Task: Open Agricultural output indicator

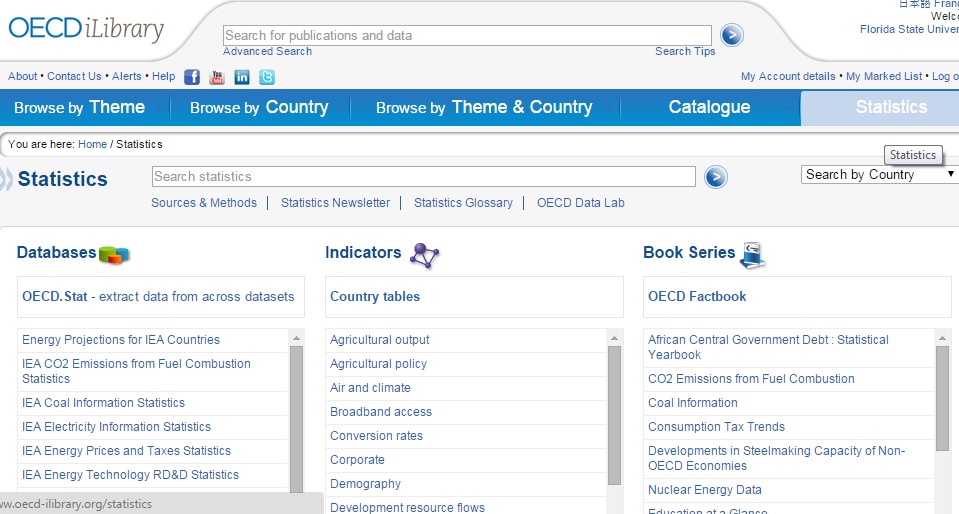Action: click(379, 340)
